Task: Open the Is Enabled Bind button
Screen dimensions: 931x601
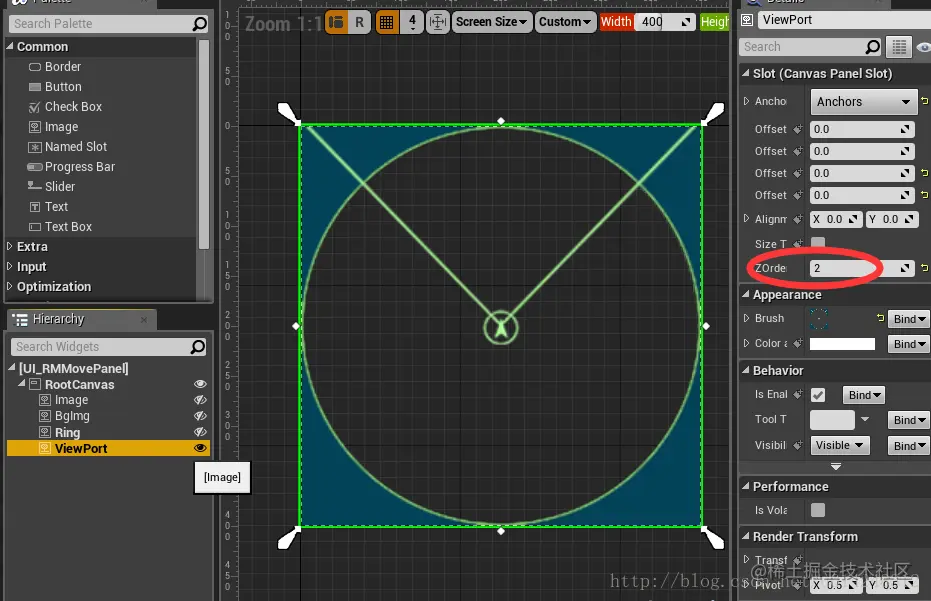Action: [x=864, y=395]
